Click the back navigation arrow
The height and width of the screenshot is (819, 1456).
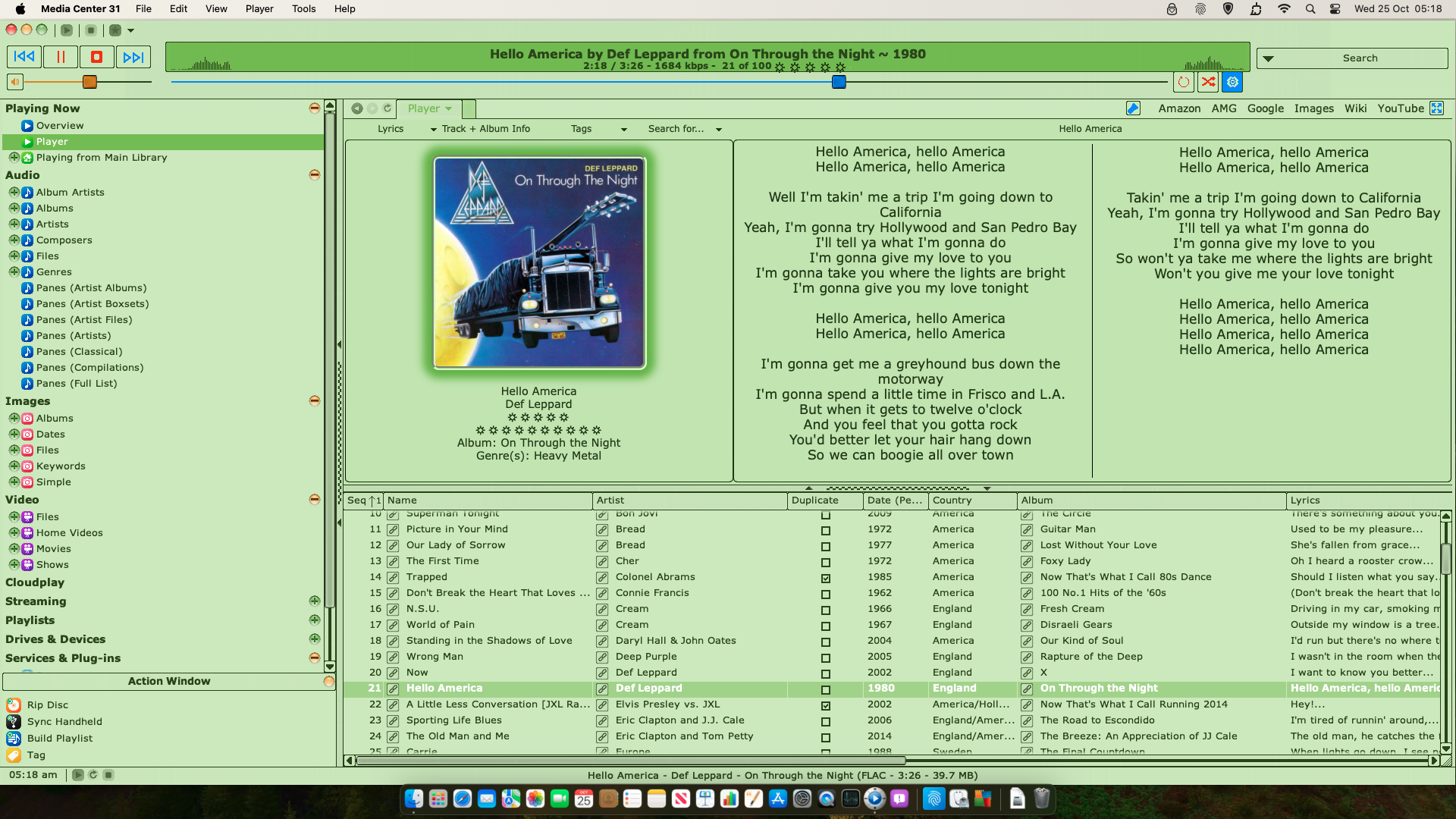(x=356, y=108)
